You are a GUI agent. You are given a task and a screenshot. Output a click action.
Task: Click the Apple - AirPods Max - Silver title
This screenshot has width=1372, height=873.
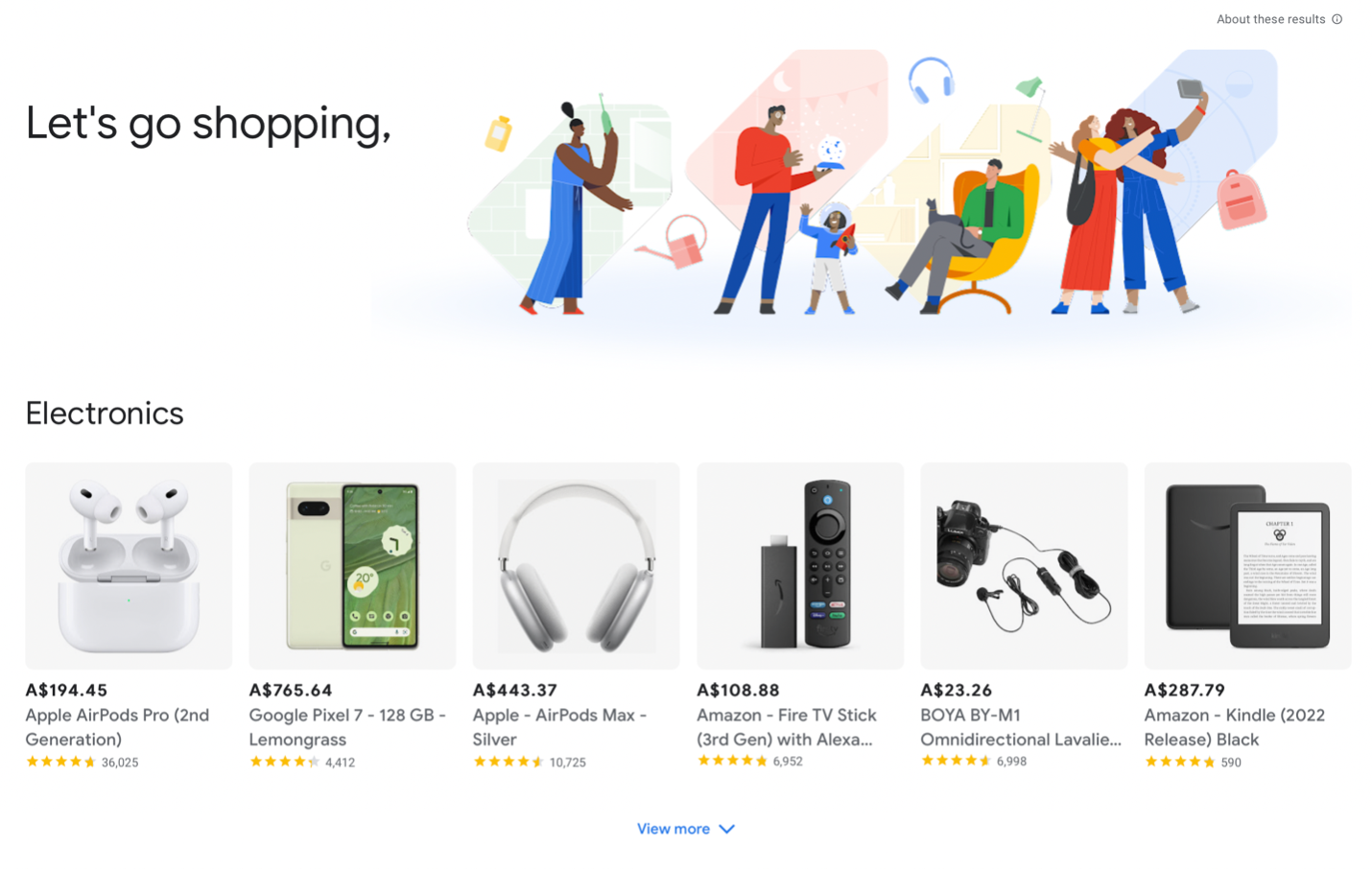coord(559,727)
